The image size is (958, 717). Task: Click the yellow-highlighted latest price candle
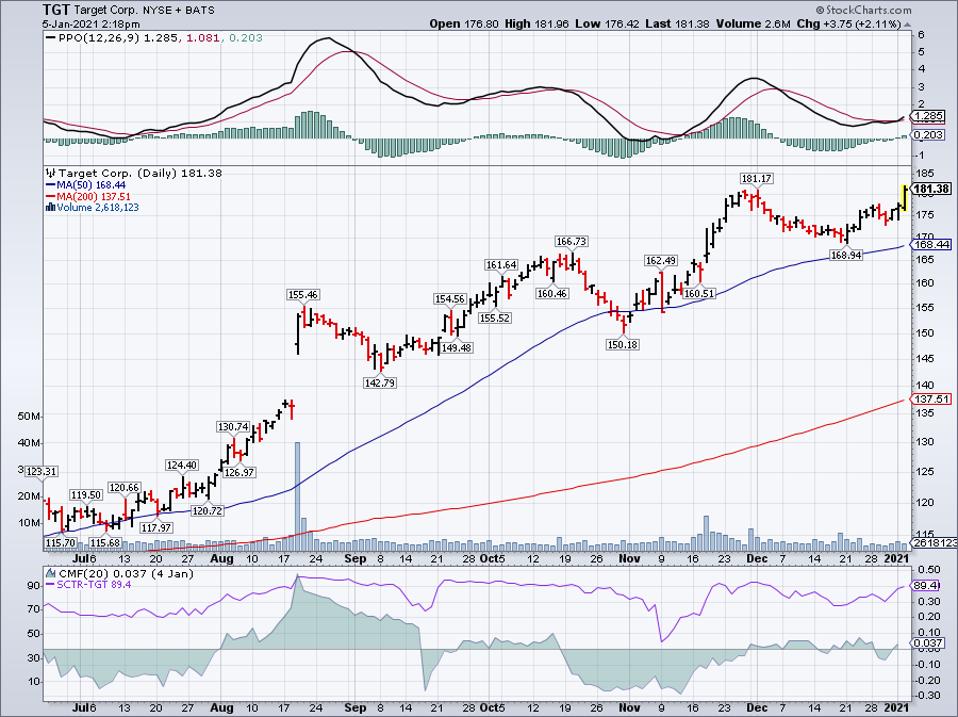(x=904, y=198)
